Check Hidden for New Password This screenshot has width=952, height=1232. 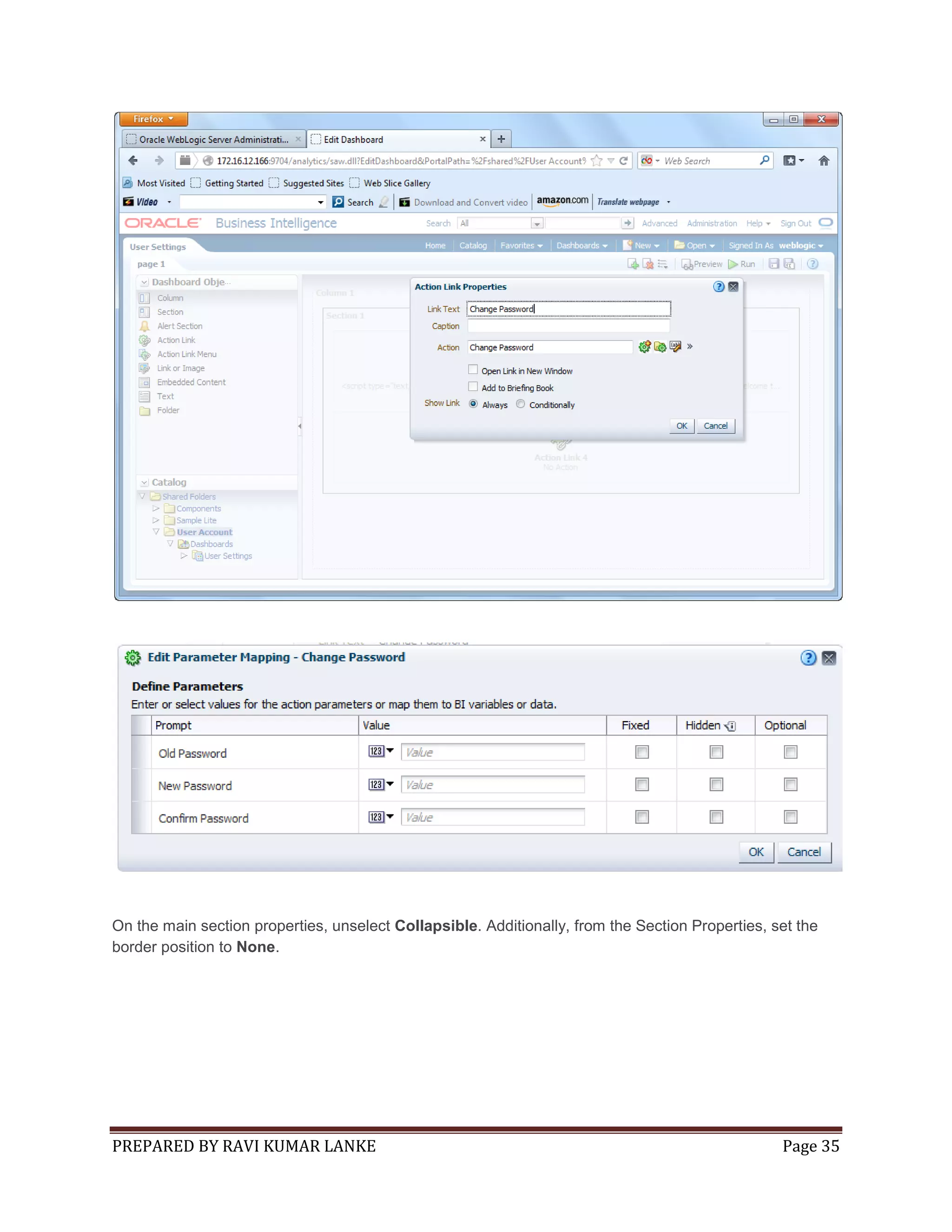coord(716,785)
